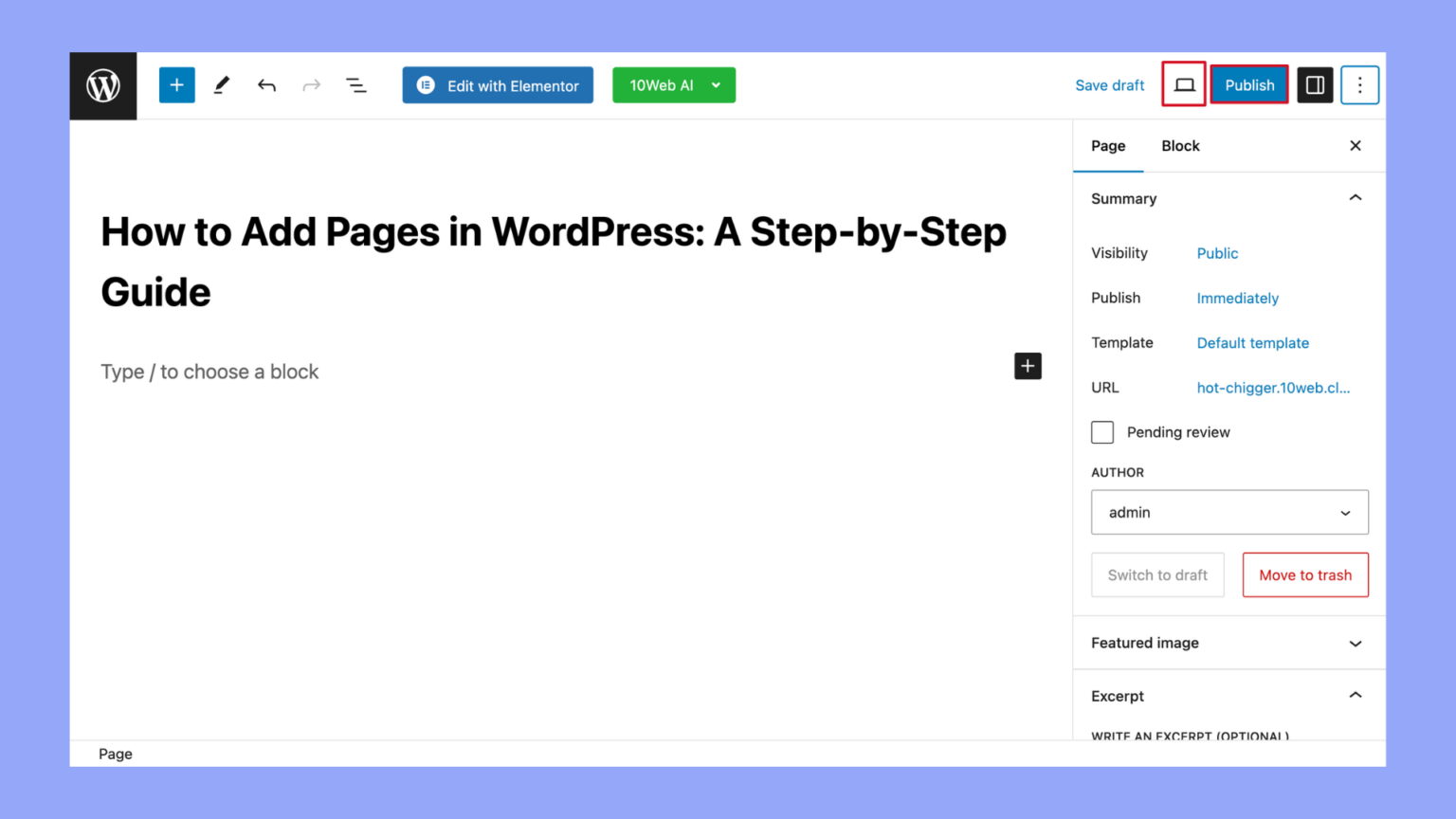This screenshot has height=819, width=1456.
Task: Open the preview desktop icon
Action: click(1183, 84)
